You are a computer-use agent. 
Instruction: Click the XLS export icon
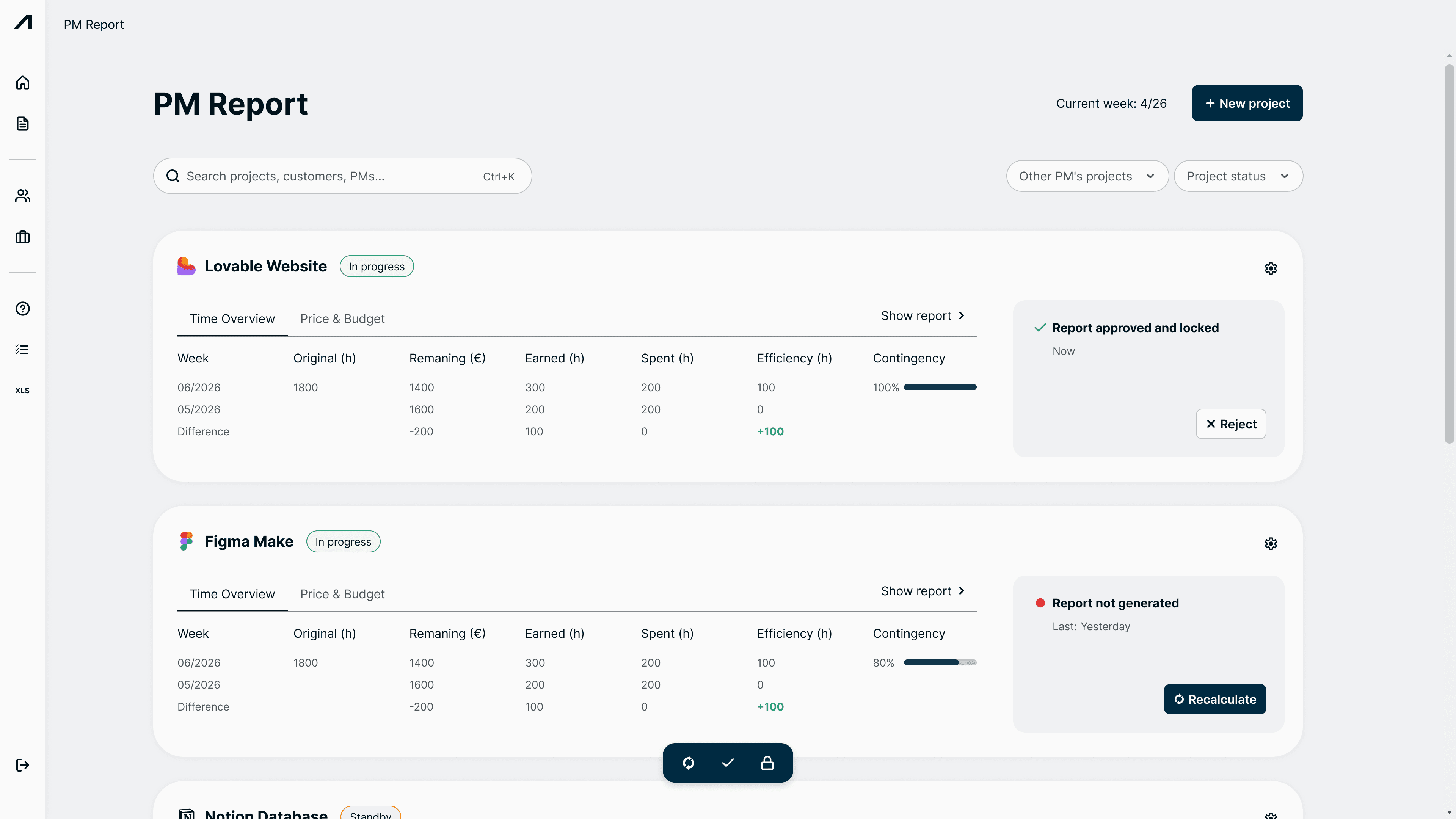point(23,391)
